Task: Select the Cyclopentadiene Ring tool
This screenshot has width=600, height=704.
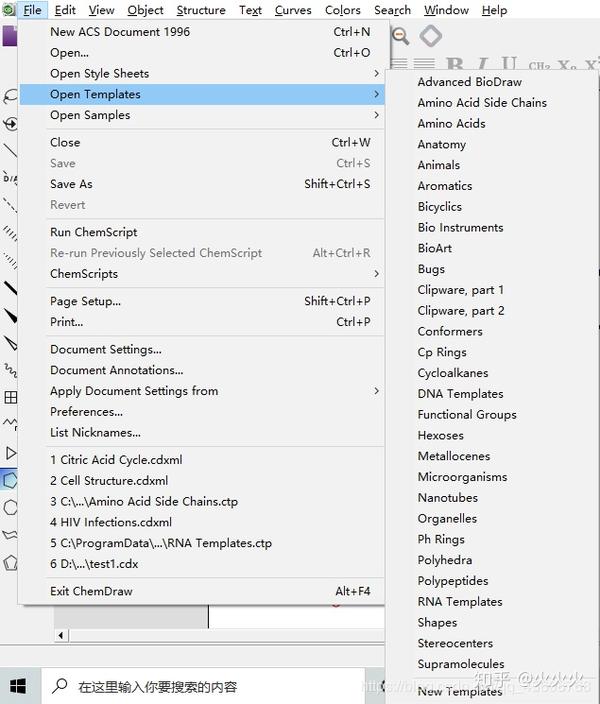Action: (x=10, y=563)
